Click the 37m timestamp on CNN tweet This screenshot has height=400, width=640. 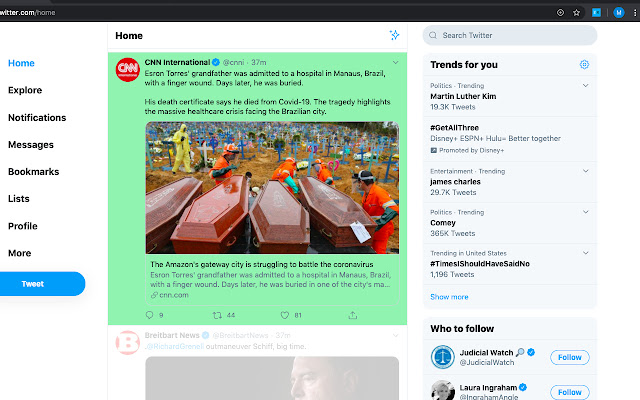click(x=258, y=62)
